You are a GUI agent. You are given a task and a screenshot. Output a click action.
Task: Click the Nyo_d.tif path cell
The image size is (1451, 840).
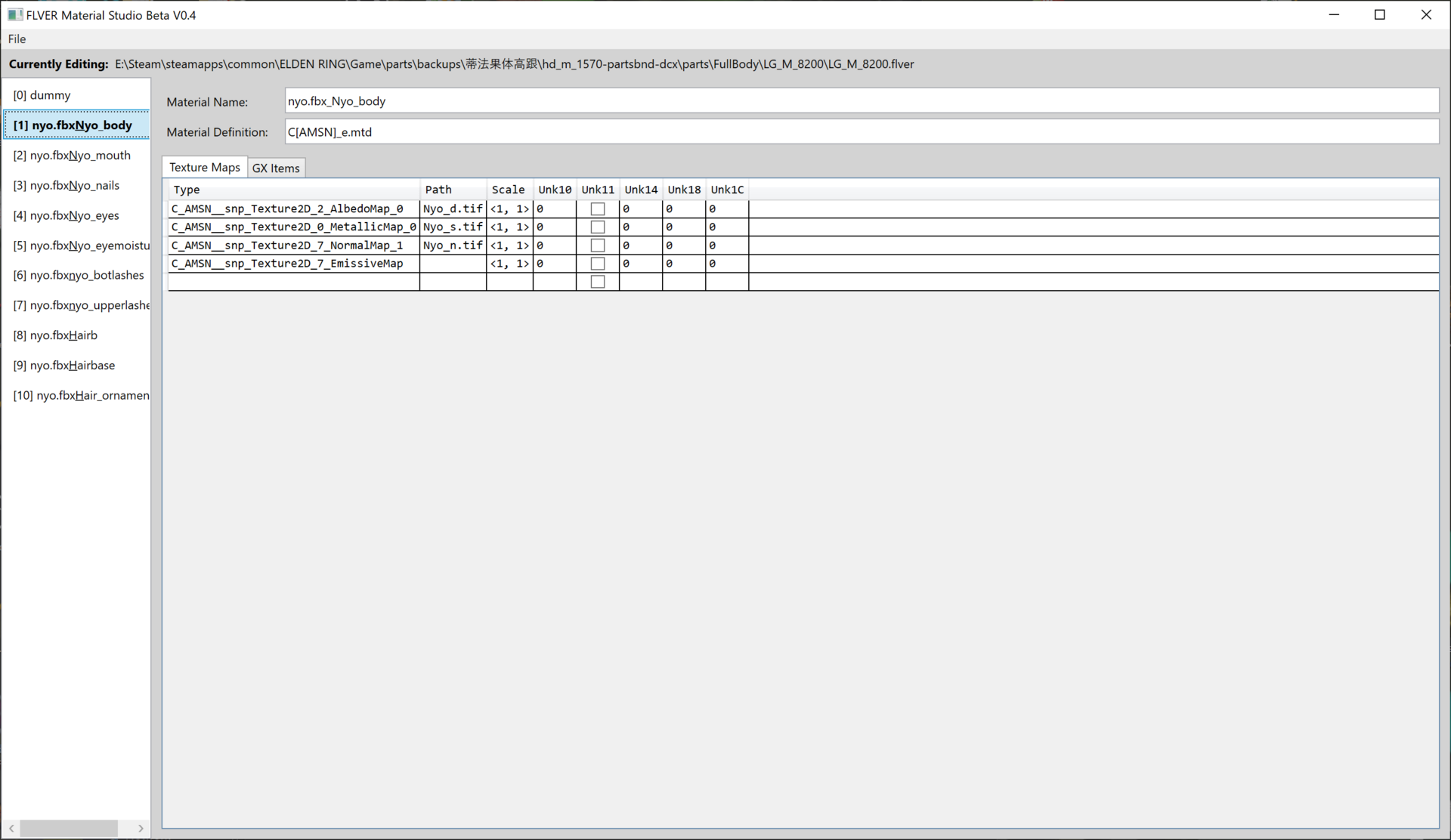(x=453, y=208)
